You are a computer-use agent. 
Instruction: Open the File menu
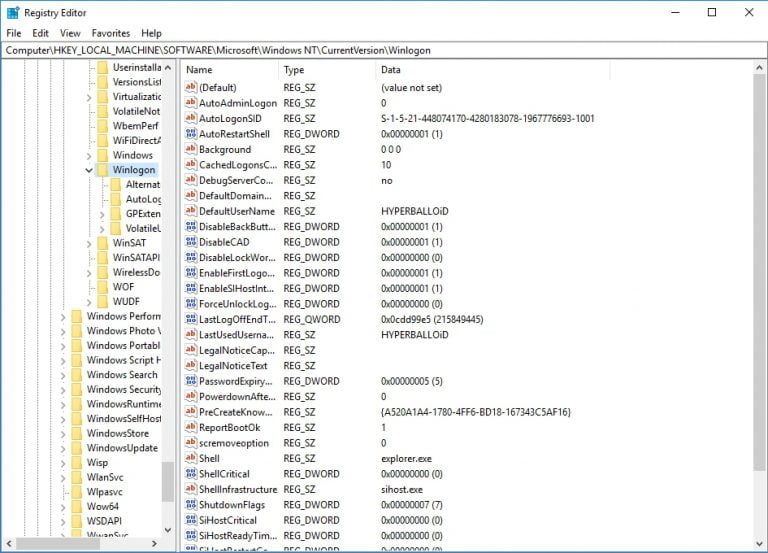point(13,33)
